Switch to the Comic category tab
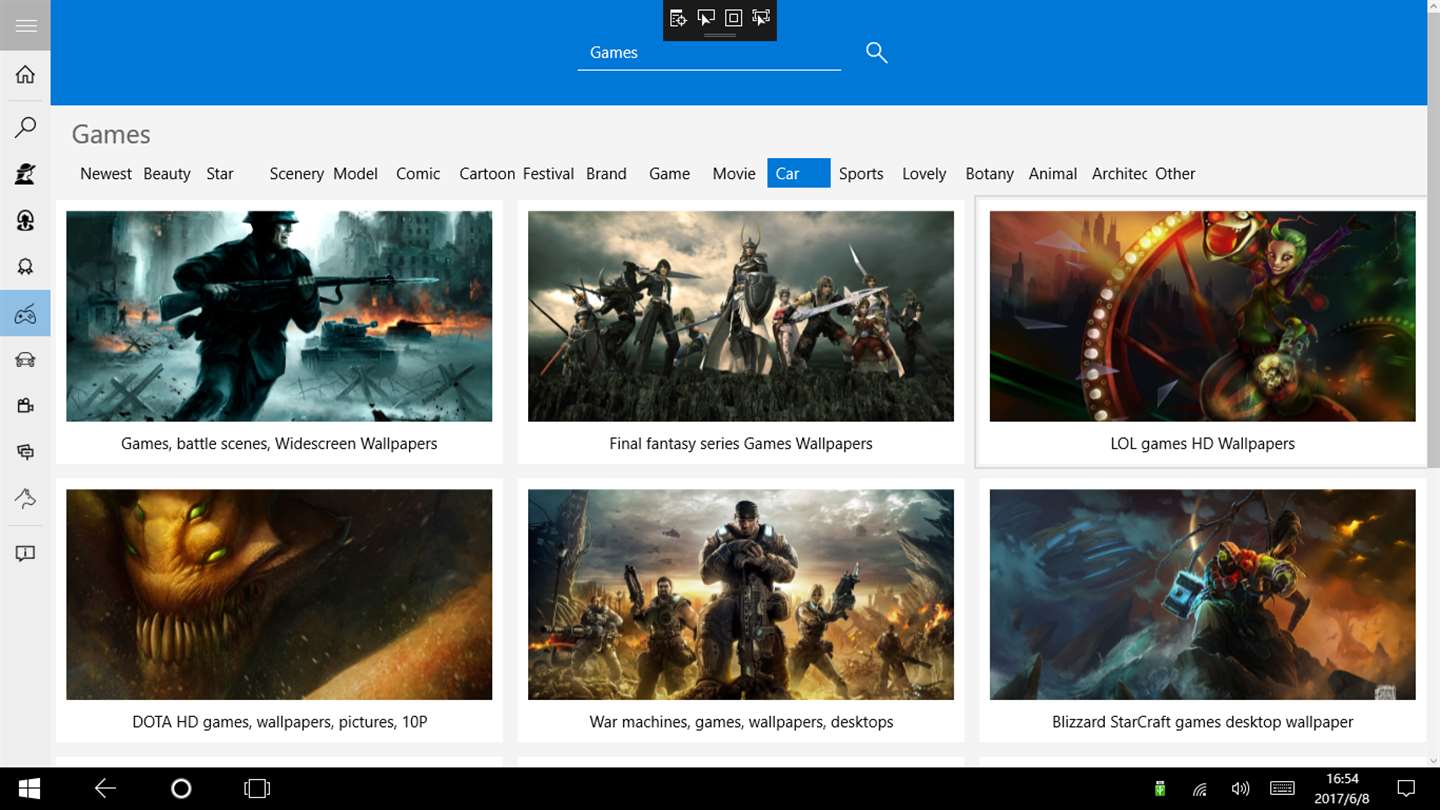 coord(418,174)
